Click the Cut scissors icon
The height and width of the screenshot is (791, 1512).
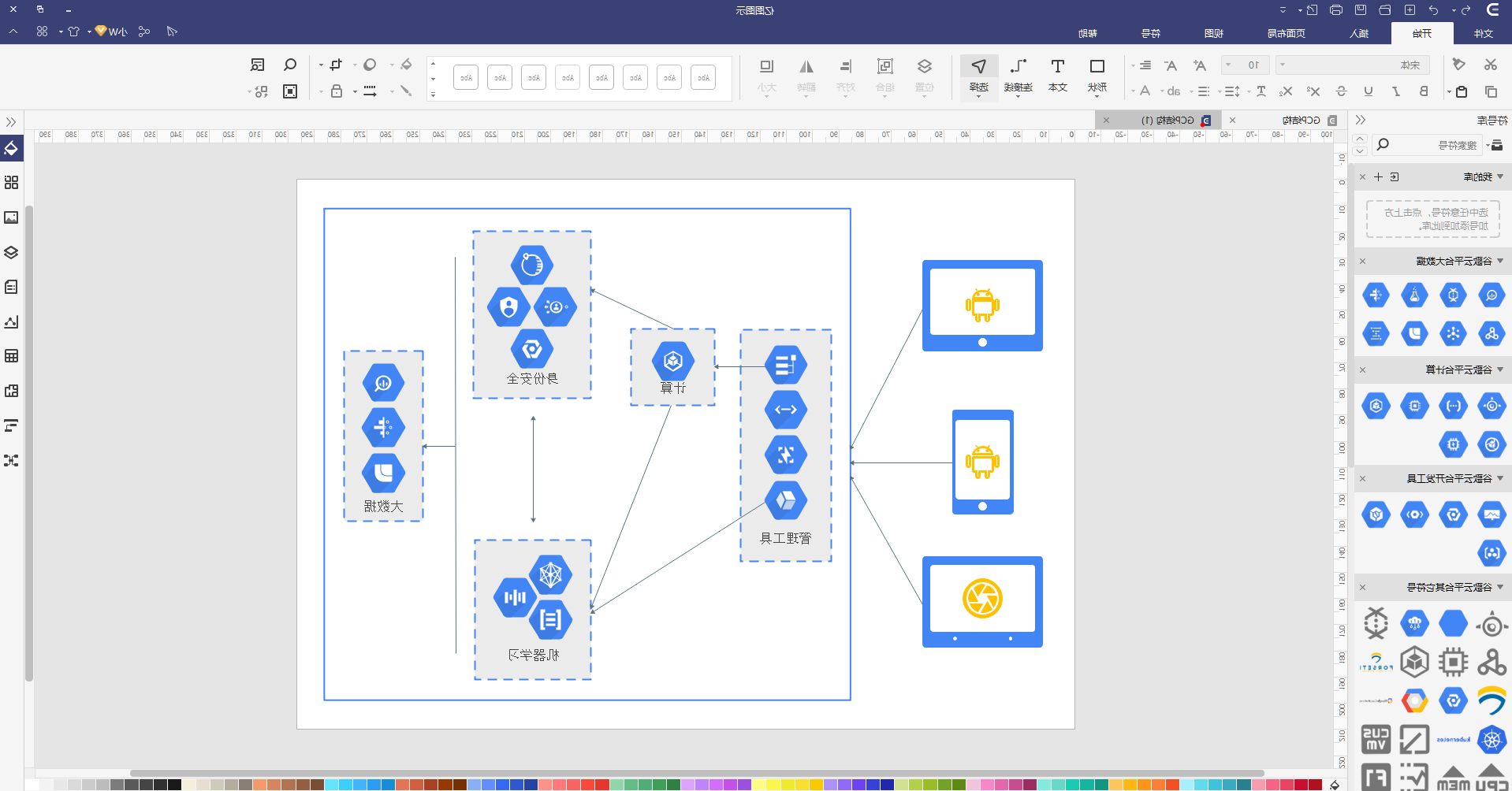[1490, 65]
